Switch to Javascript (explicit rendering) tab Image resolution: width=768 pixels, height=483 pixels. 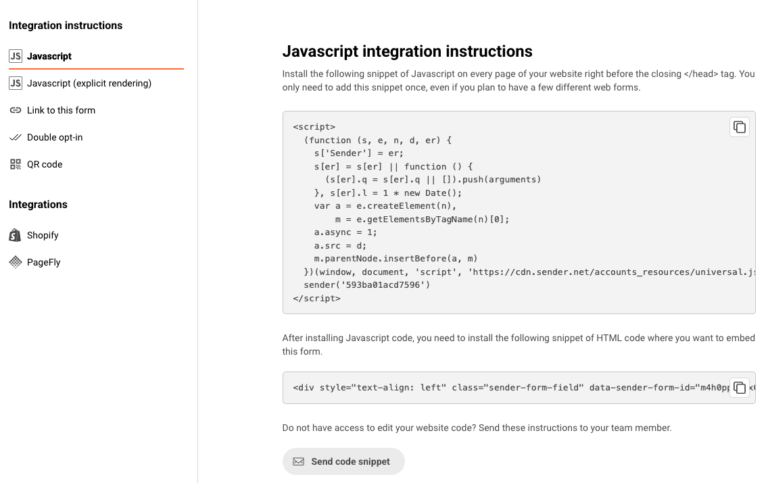[x=90, y=83]
